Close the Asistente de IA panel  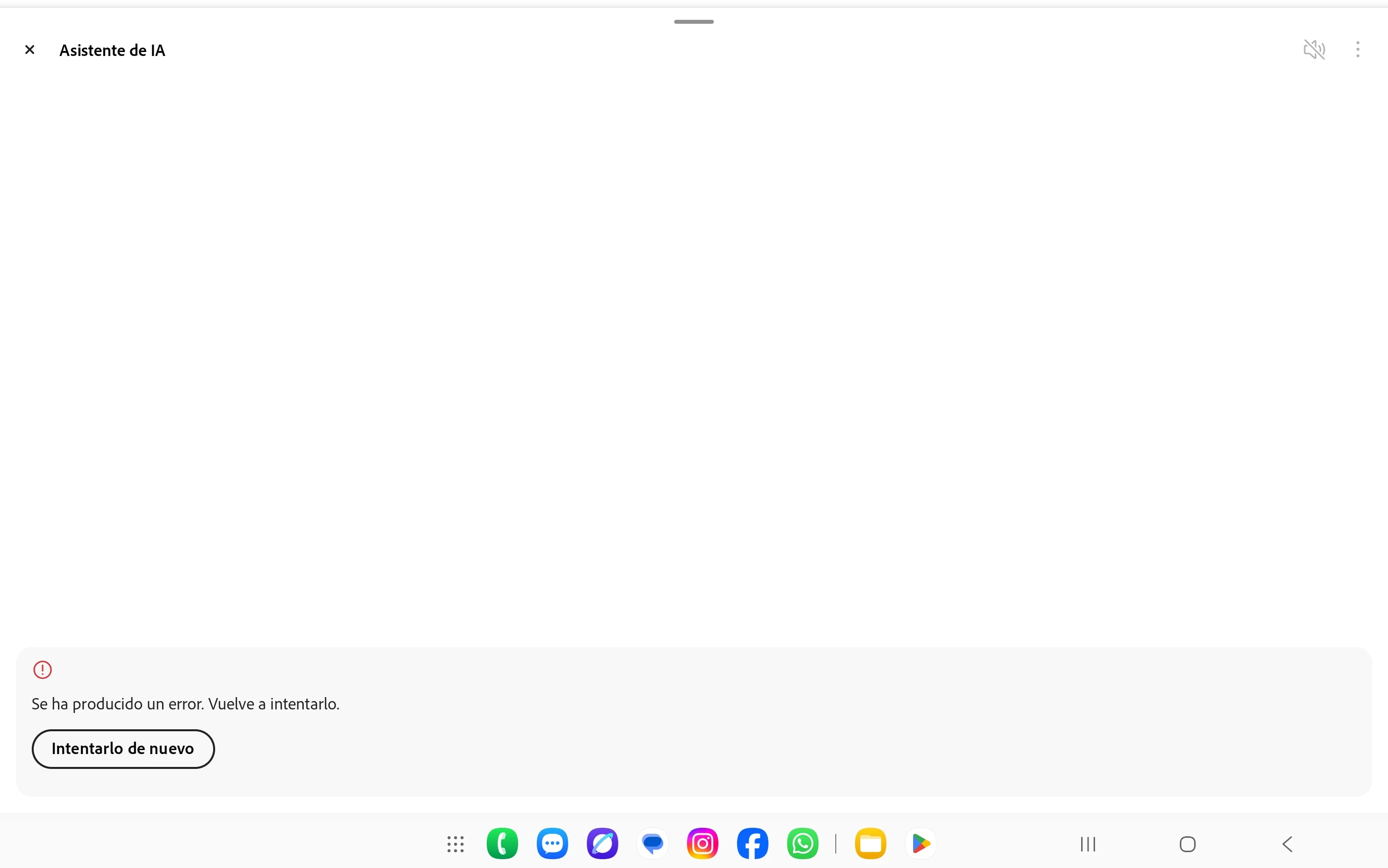pos(30,50)
